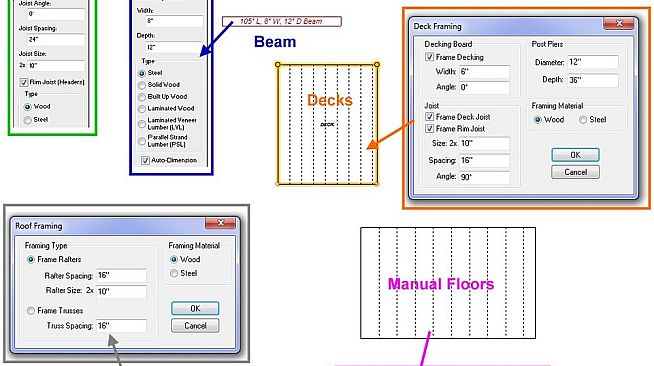Select Laminated Veneer Lumber (LVL) option
This screenshot has height=366, width=654.
(142, 124)
